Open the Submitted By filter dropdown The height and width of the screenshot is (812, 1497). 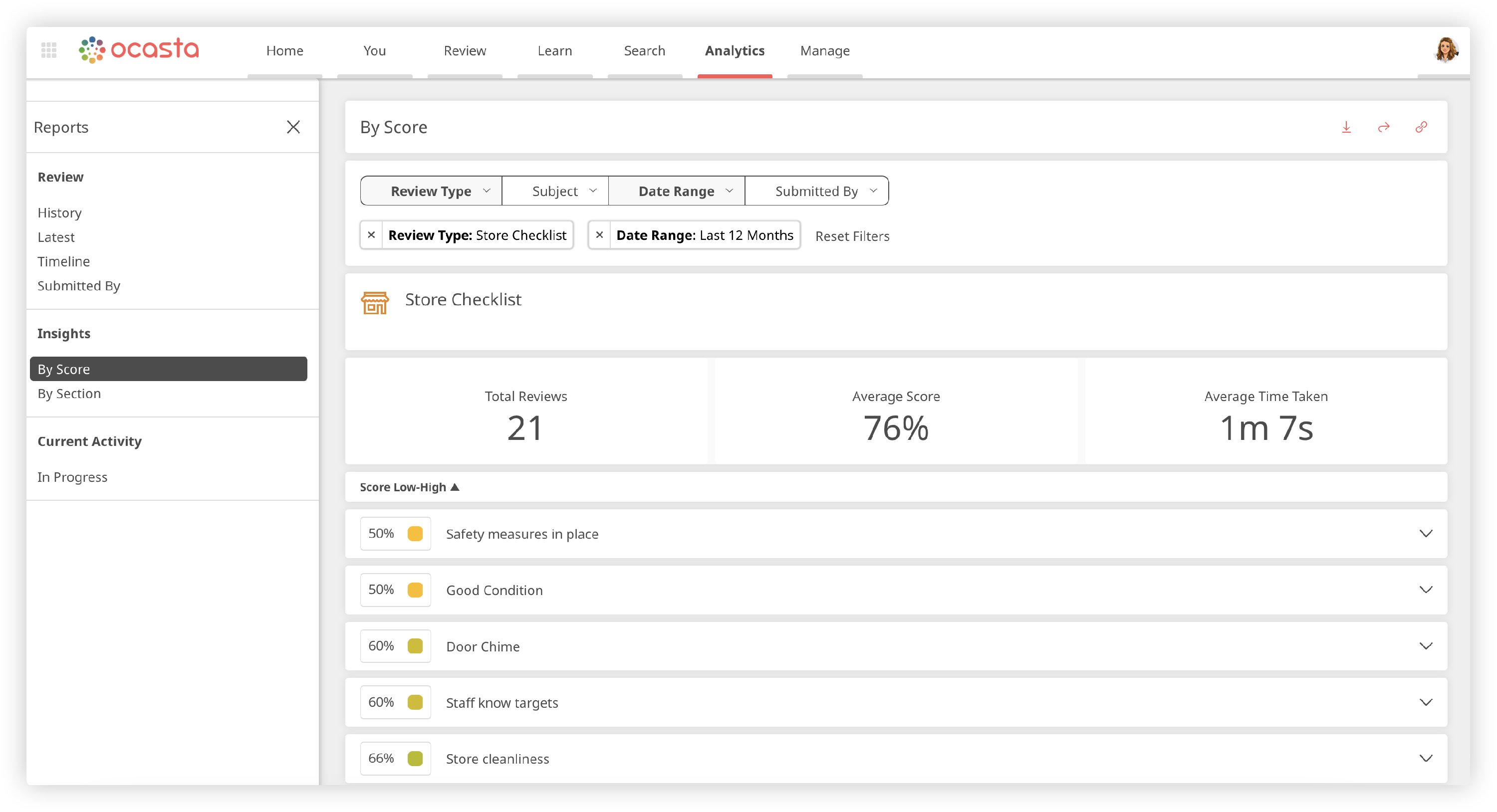point(816,191)
